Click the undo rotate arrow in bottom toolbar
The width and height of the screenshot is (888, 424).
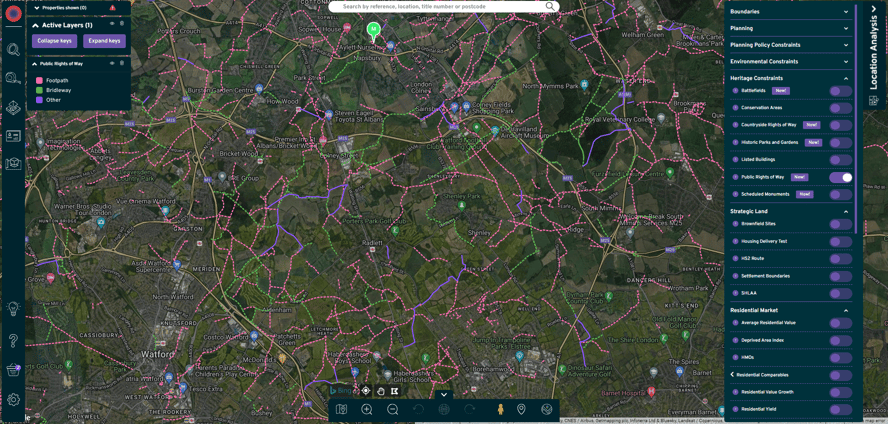(419, 409)
